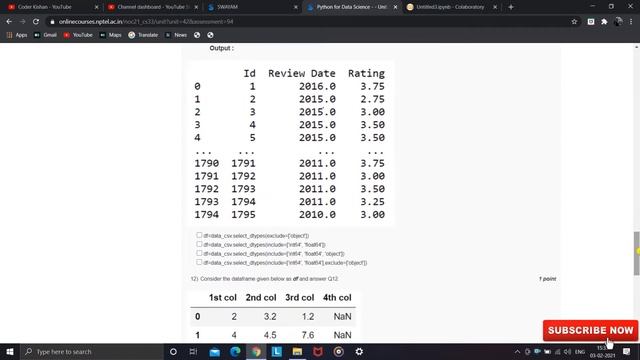Click the address bar URL

[x=146, y=22]
